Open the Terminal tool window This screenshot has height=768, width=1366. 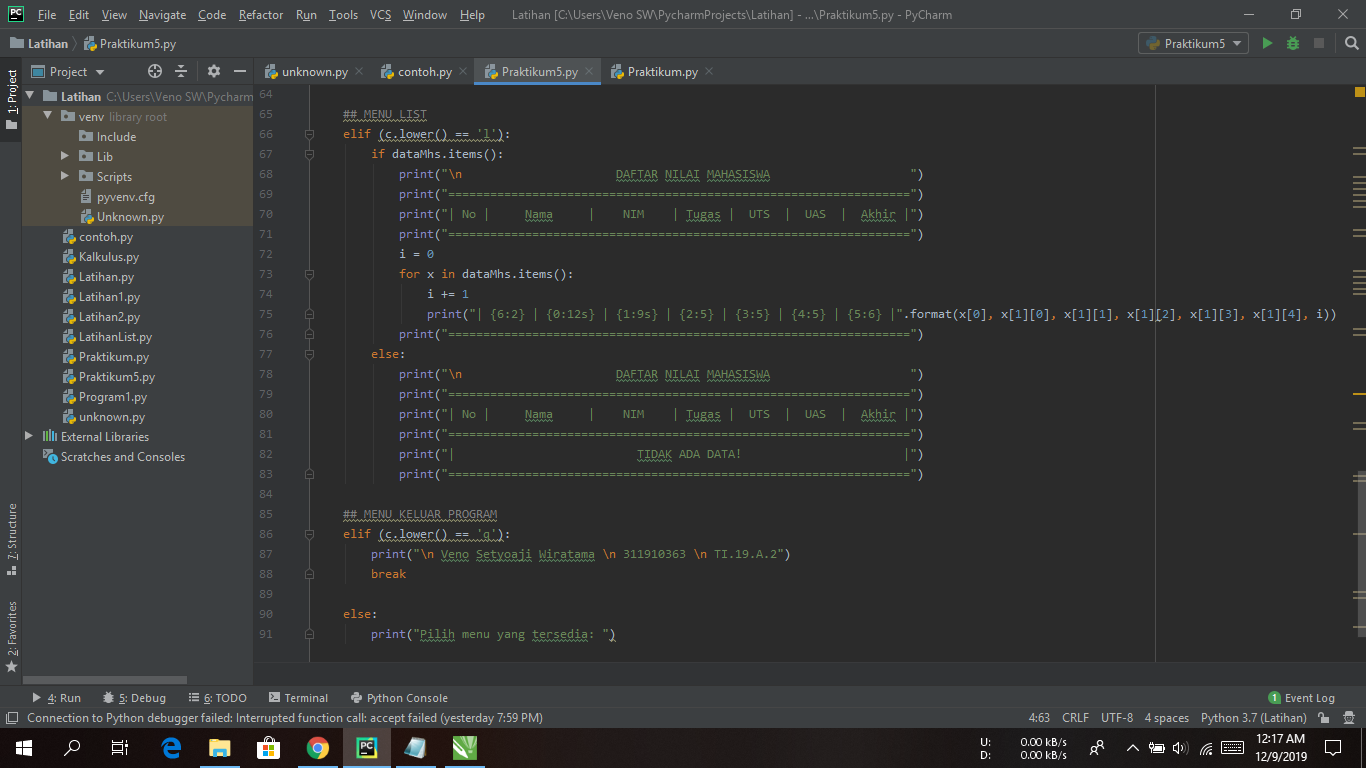(x=298, y=698)
